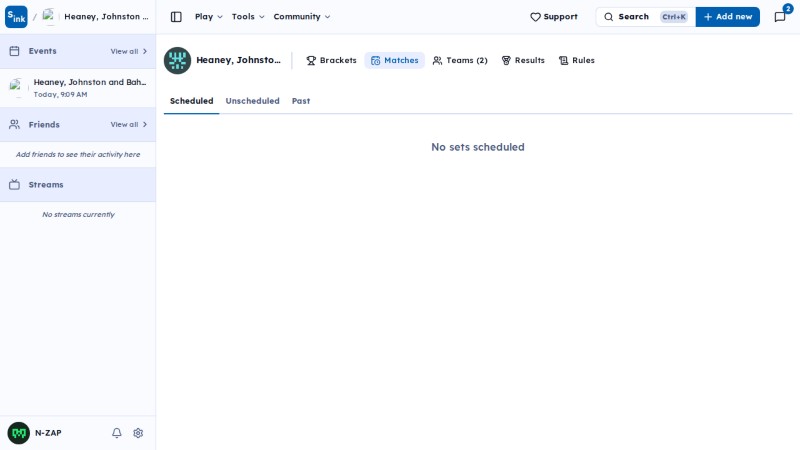
Task: Open the Search field
Action: 646,17
